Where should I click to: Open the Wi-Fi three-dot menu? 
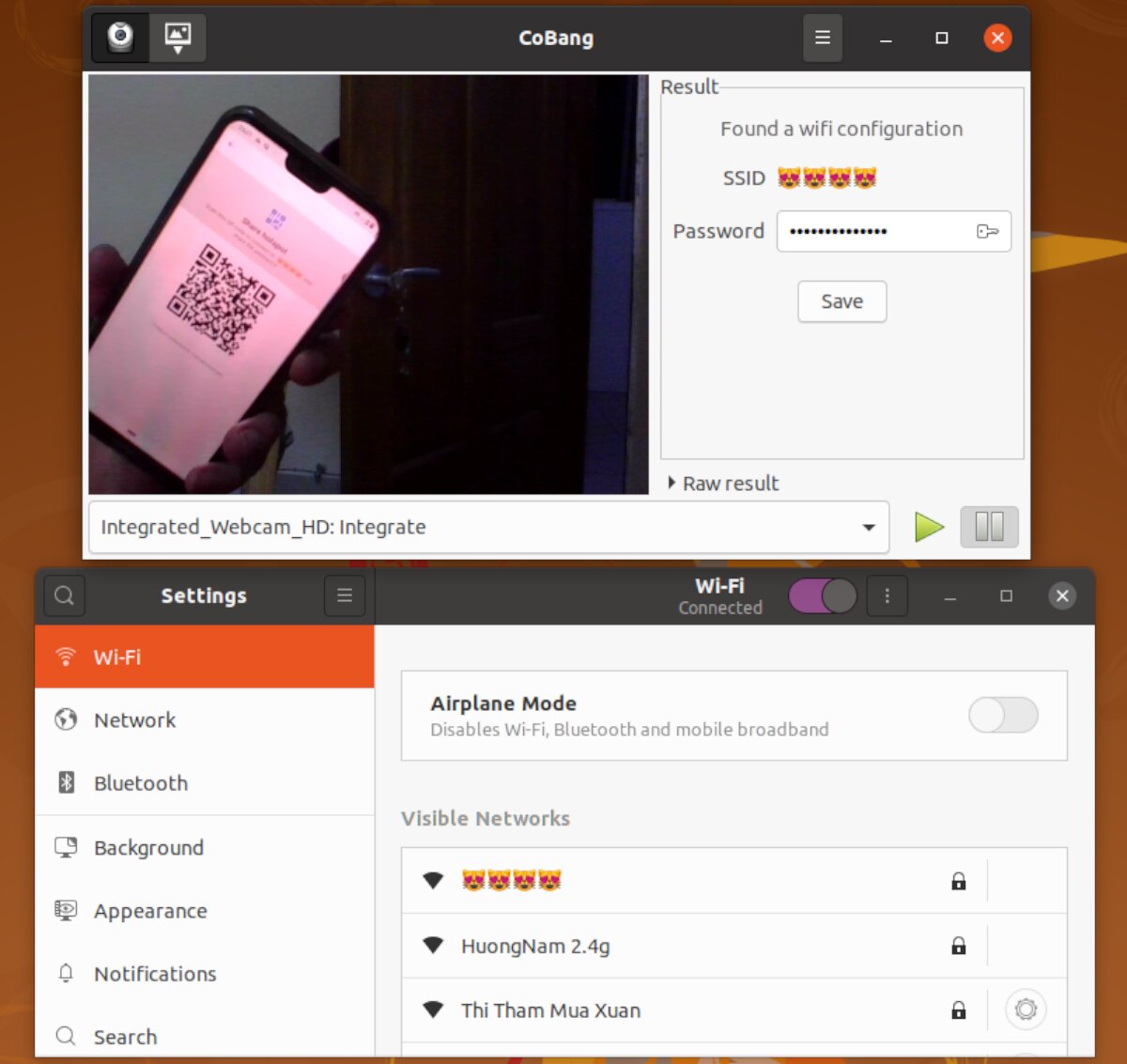[x=887, y=595]
